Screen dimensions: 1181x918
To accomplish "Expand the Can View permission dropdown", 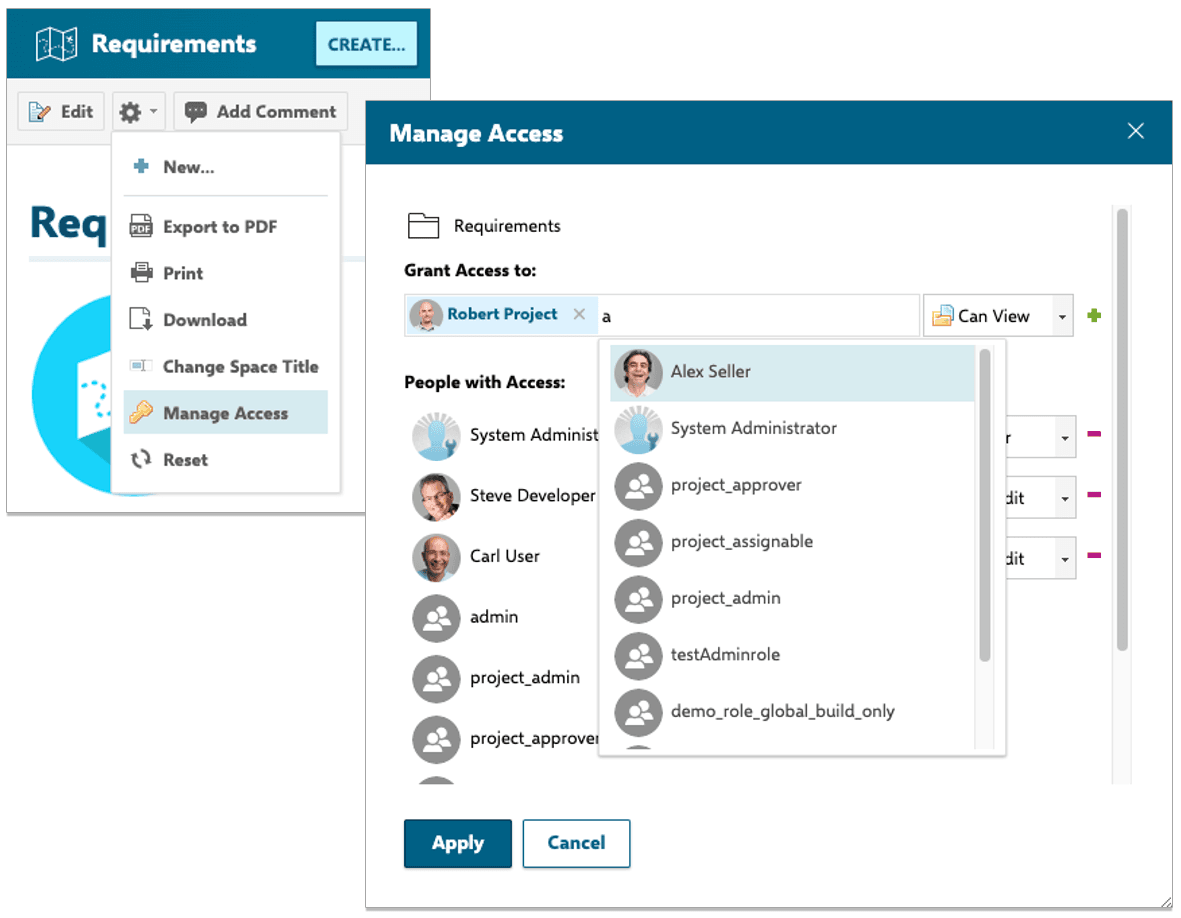I will pos(1063,317).
